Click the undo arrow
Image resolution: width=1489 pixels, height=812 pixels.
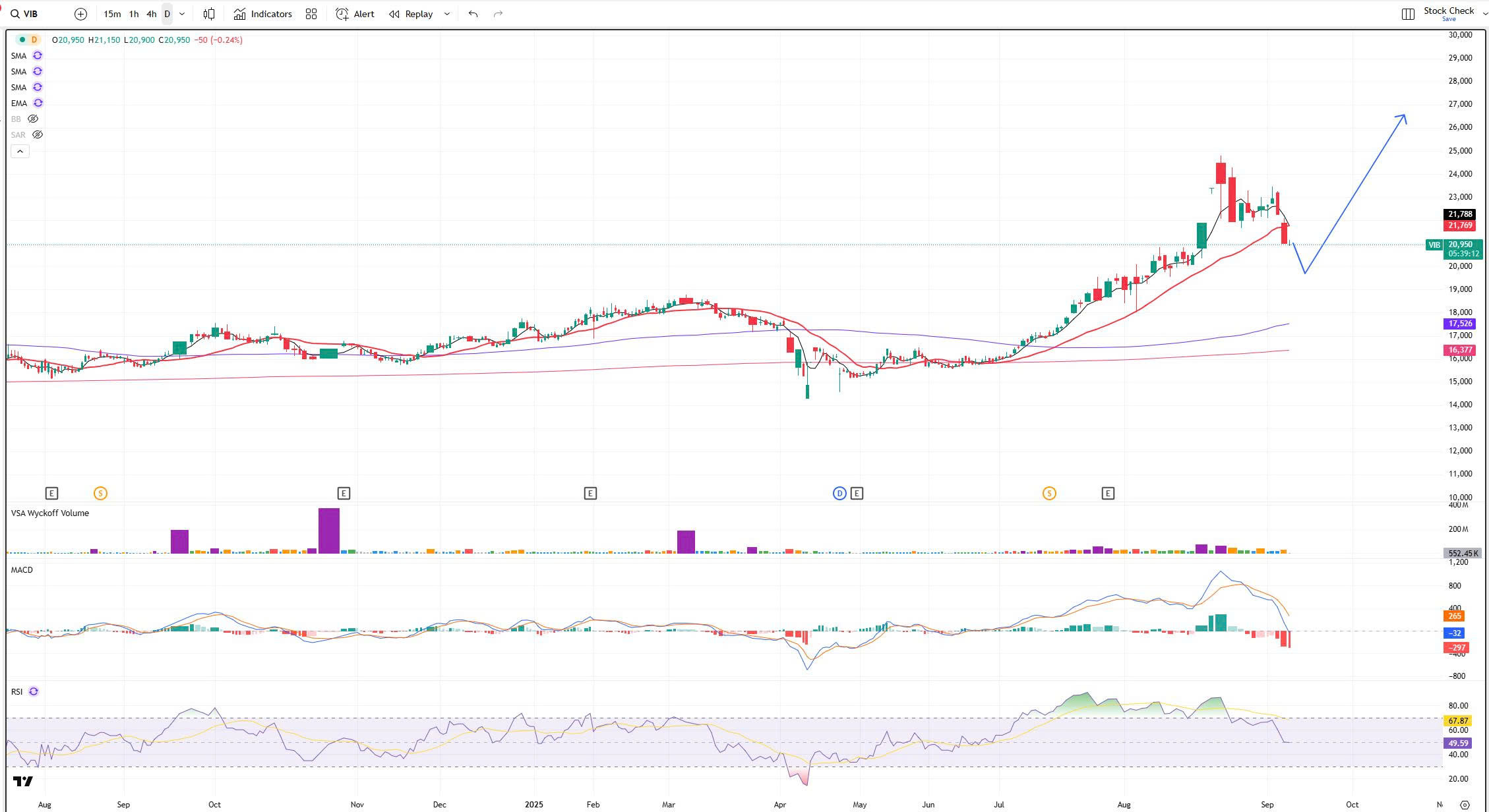tap(473, 14)
